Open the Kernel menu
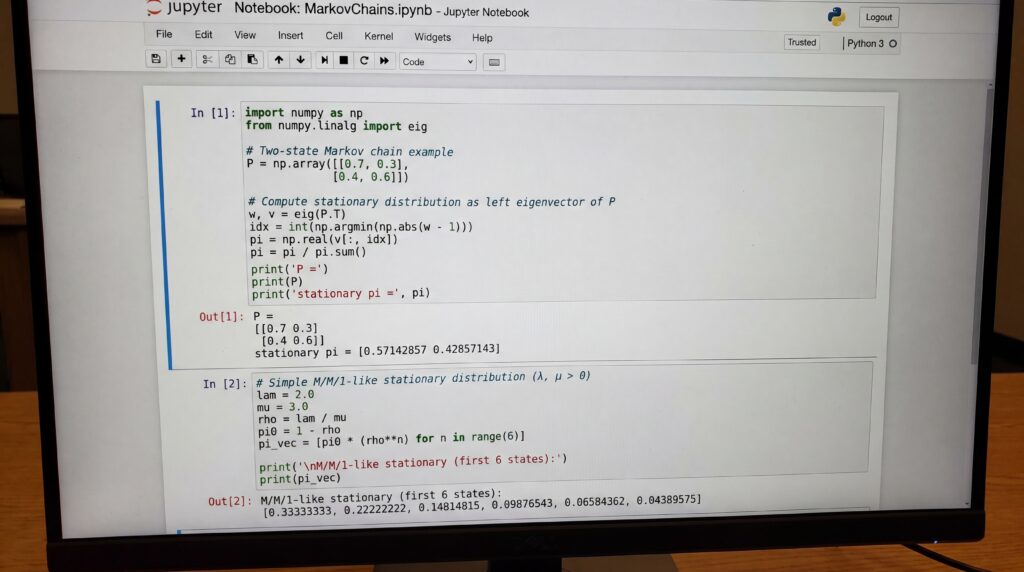The width and height of the screenshot is (1024, 572). 379,37
